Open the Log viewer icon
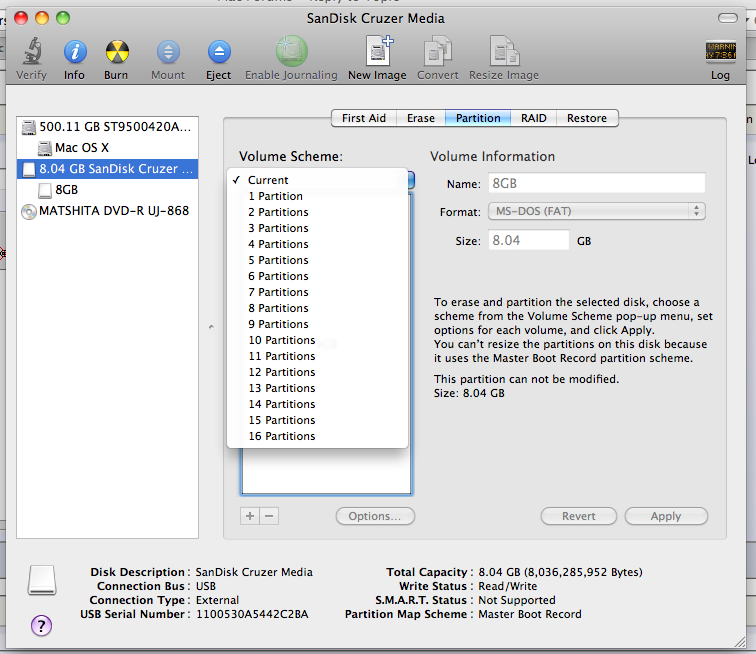Image resolution: width=756 pixels, height=654 pixels. (721, 51)
